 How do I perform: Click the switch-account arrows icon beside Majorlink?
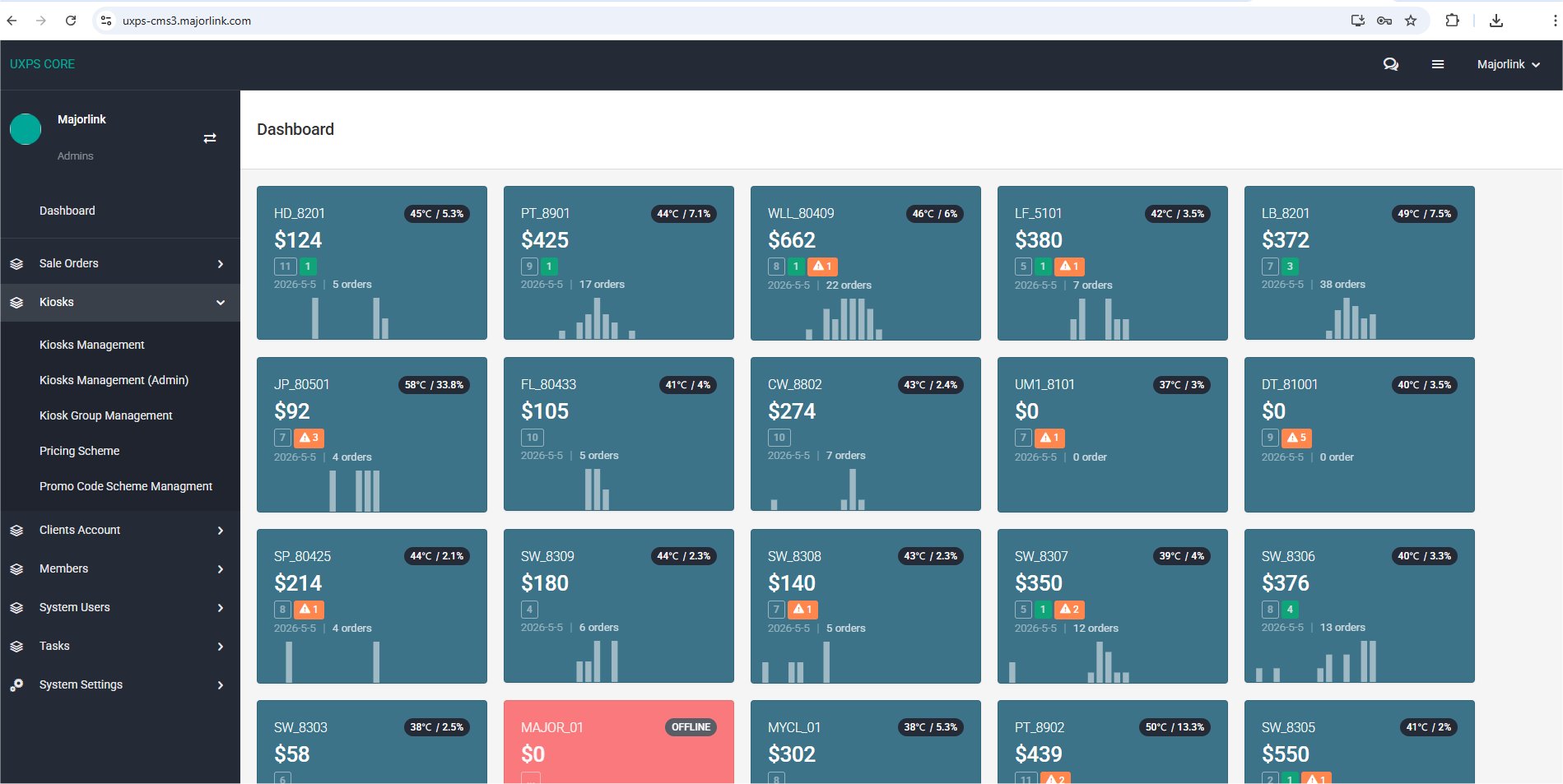210,138
